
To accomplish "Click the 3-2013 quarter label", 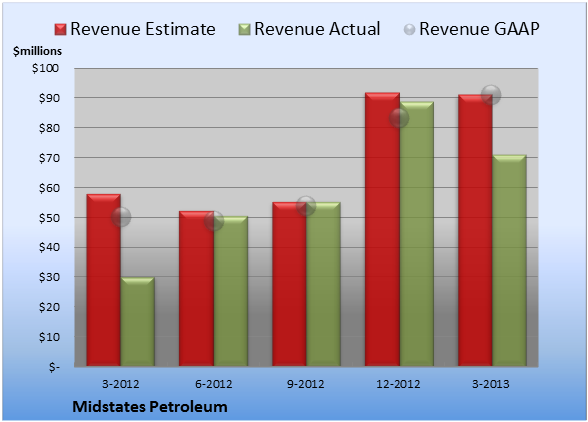I will (x=491, y=384).
